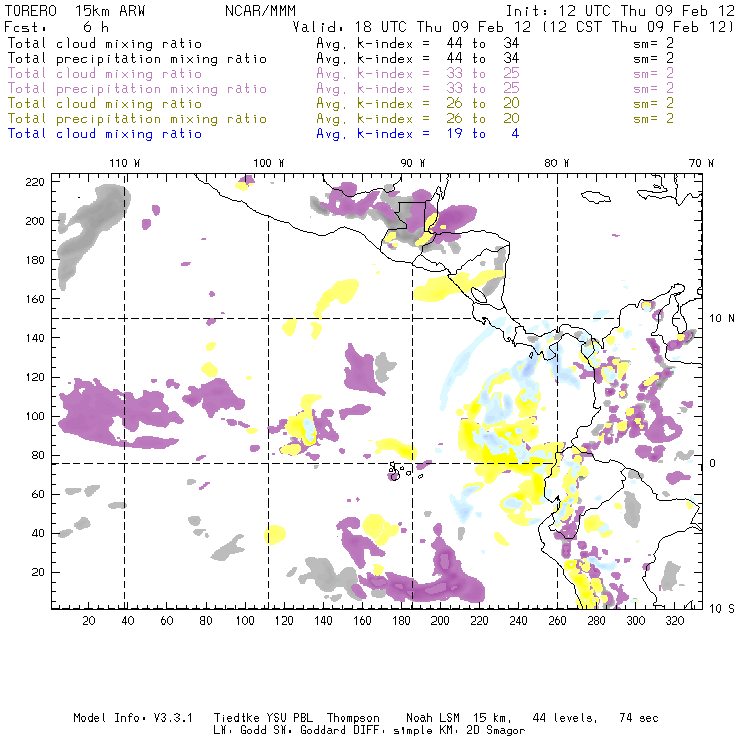Screen dimensions: 740x740
Task: Click the x-axis tick label "260"
Action: pos(557,621)
